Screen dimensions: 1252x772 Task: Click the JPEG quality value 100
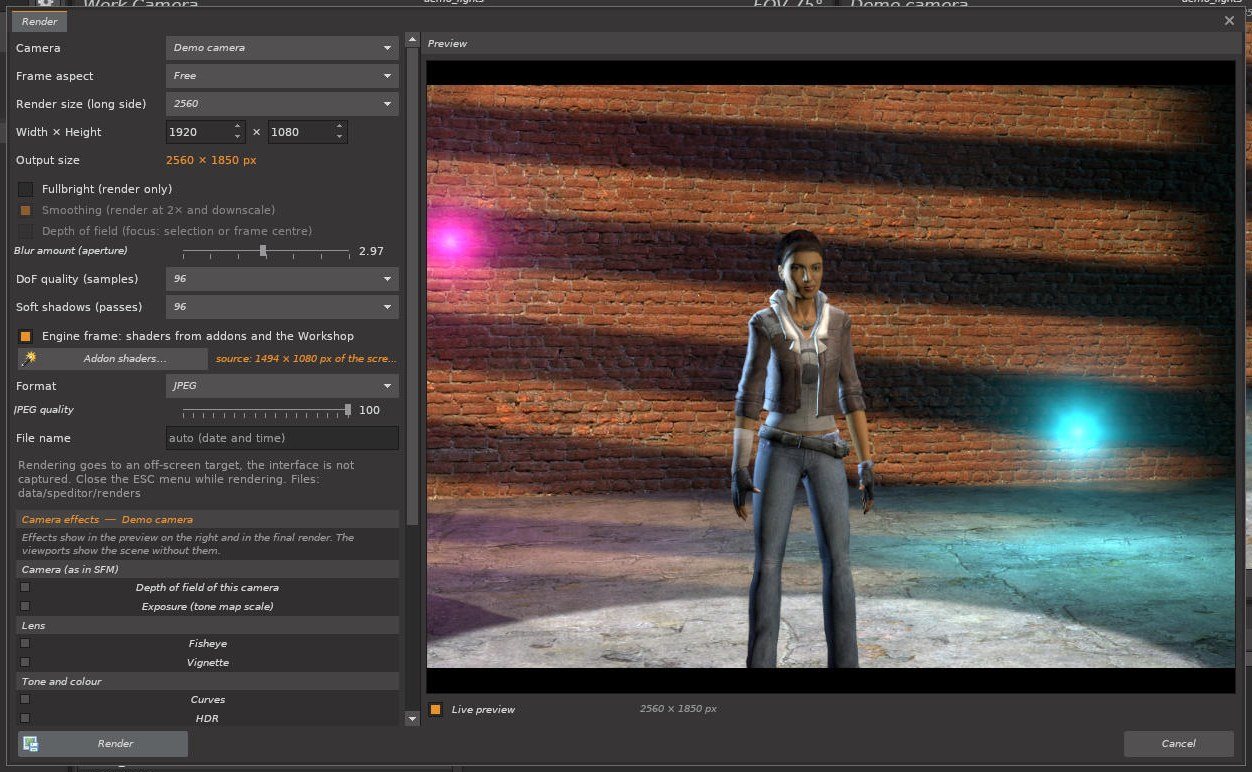tap(369, 410)
